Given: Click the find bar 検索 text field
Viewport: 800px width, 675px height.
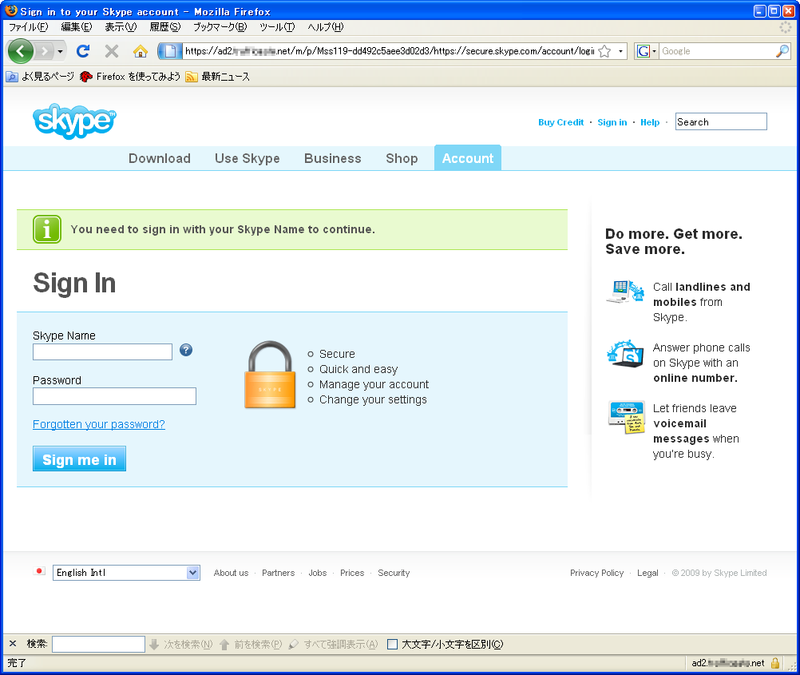Looking at the screenshot, I should [98, 644].
